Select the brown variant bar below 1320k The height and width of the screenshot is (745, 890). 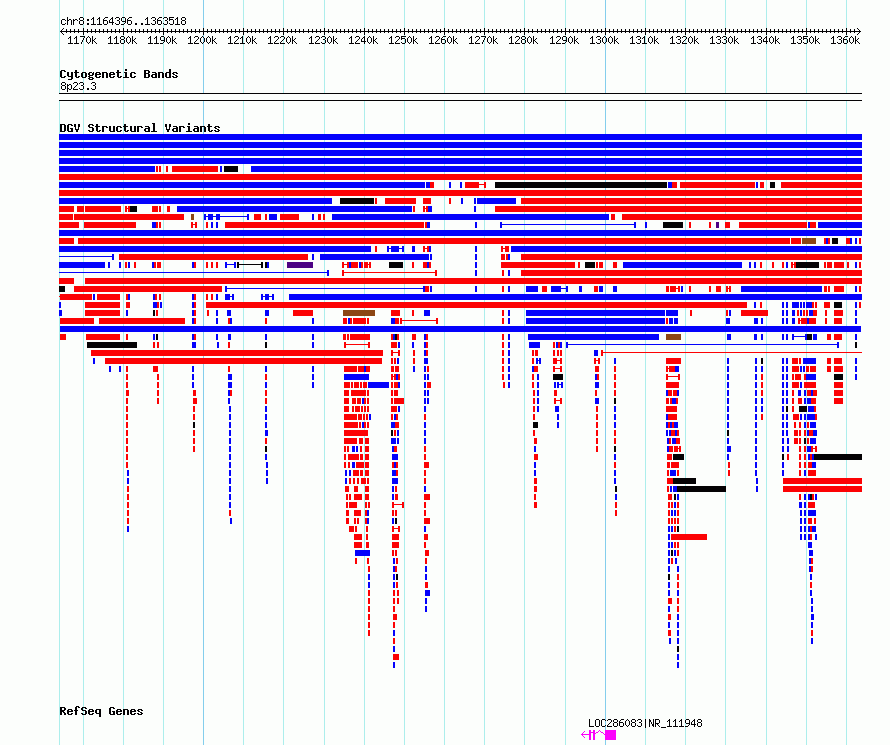coord(673,337)
